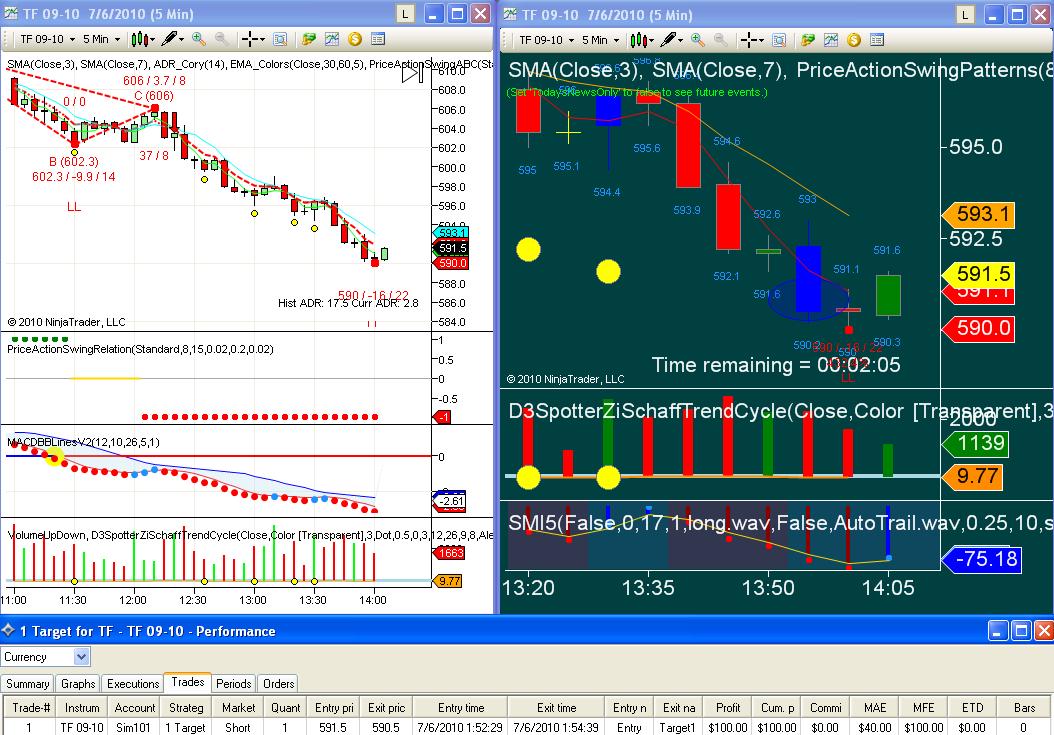Viewport: 1054px width, 735px height.
Task: Open Strategies gold coin icon in left chart
Action: point(355,39)
